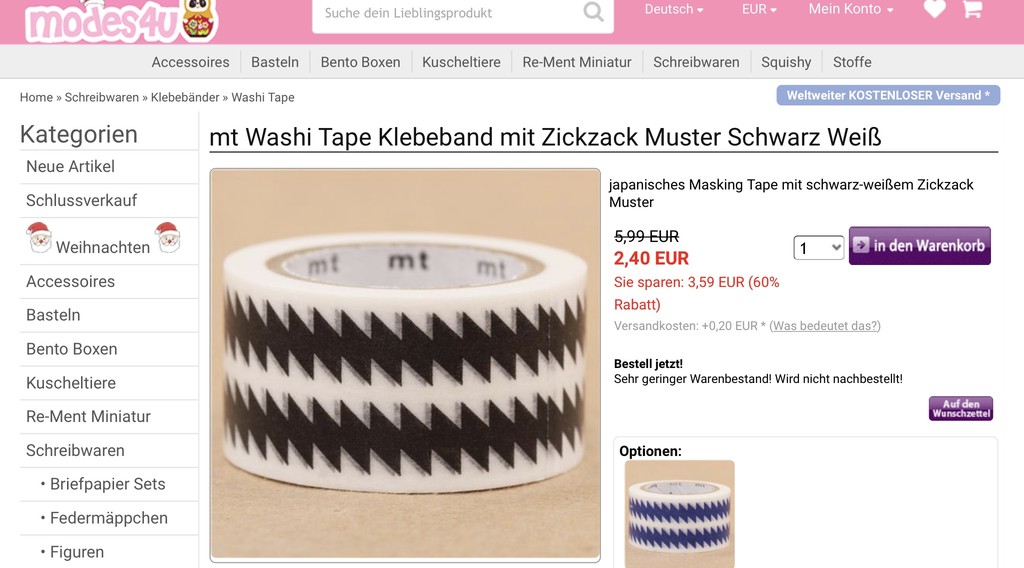Click the matryoshka doll mascot icon
The width and height of the screenshot is (1024, 568).
click(199, 20)
